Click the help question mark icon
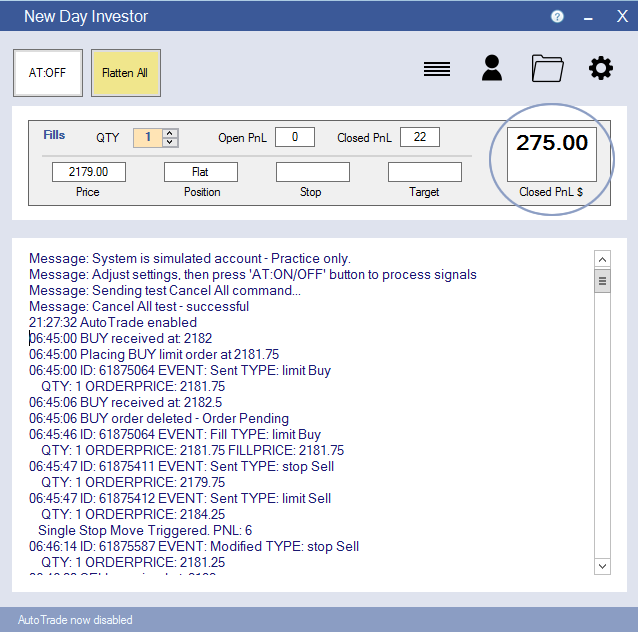Screen dimensions: 638x632 [x=557, y=17]
